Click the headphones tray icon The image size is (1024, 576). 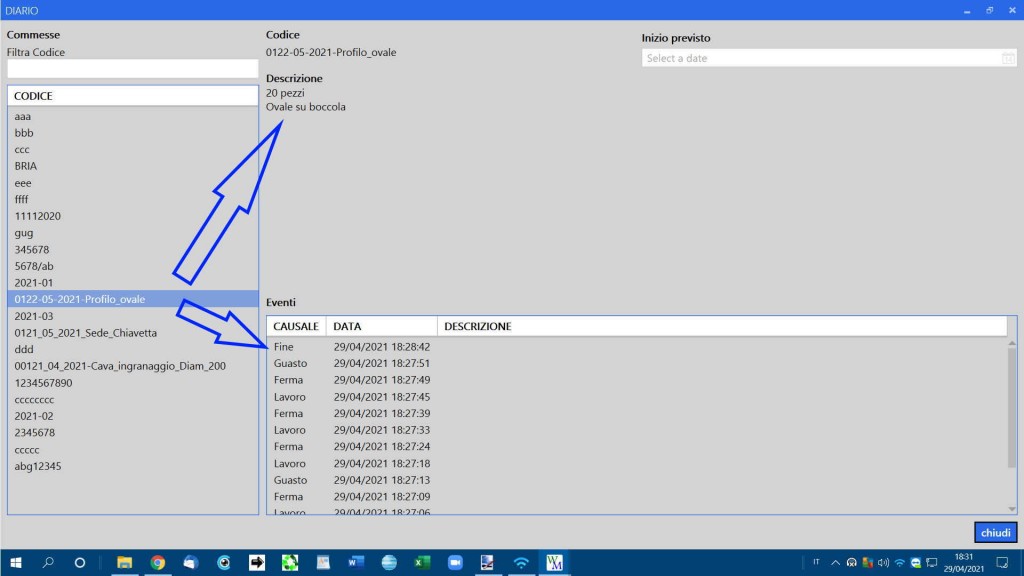pos(852,562)
